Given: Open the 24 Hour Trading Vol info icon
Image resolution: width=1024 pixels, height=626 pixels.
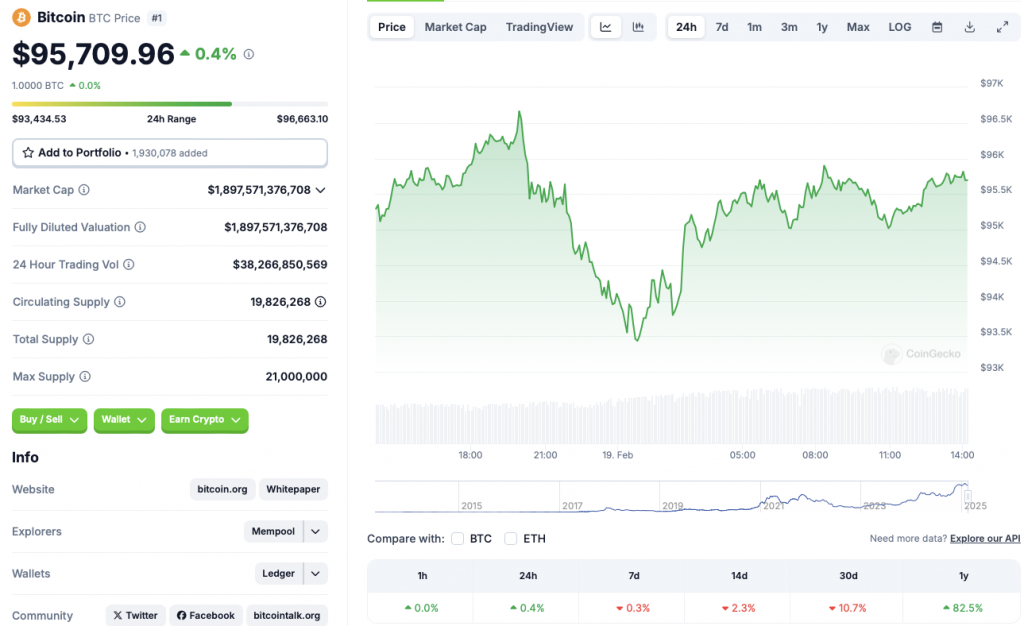Looking at the screenshot, I should click(129, 264).
